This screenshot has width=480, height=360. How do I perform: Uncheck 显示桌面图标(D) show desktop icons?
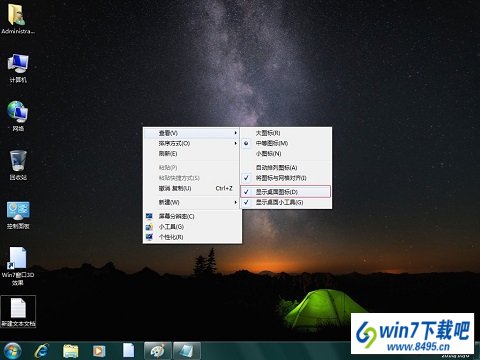[x=285, y=192]
